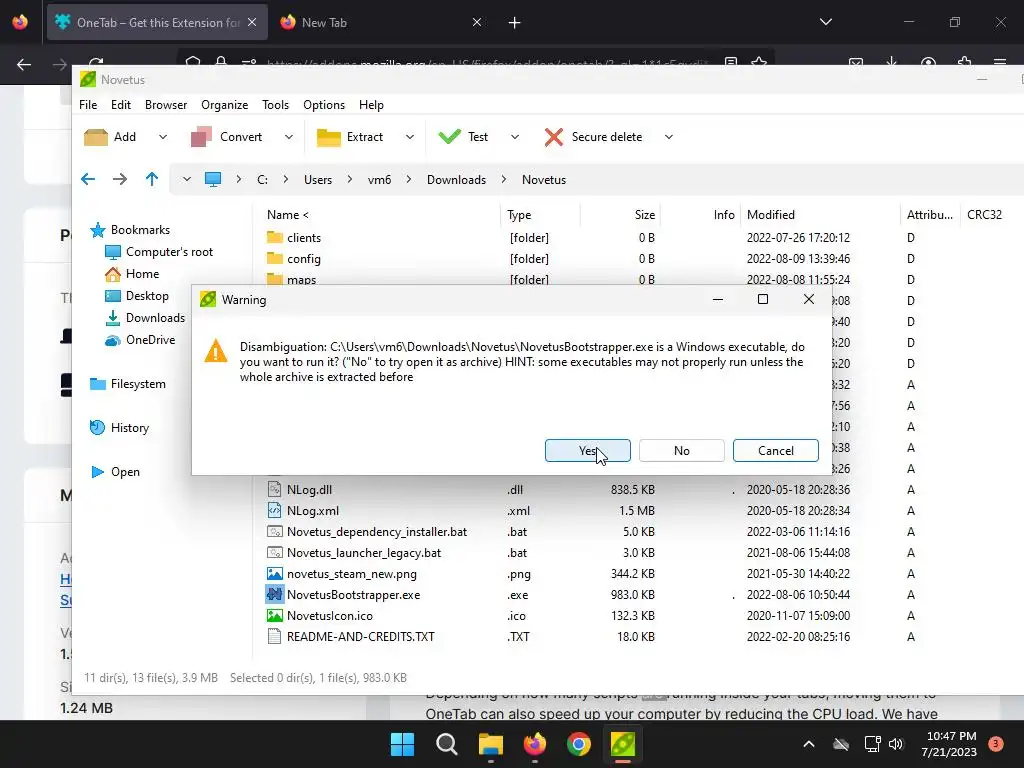The image size is (1024, 768).
Task: Show hidden system tray icons chevron
Action: (x=808, y=744)
